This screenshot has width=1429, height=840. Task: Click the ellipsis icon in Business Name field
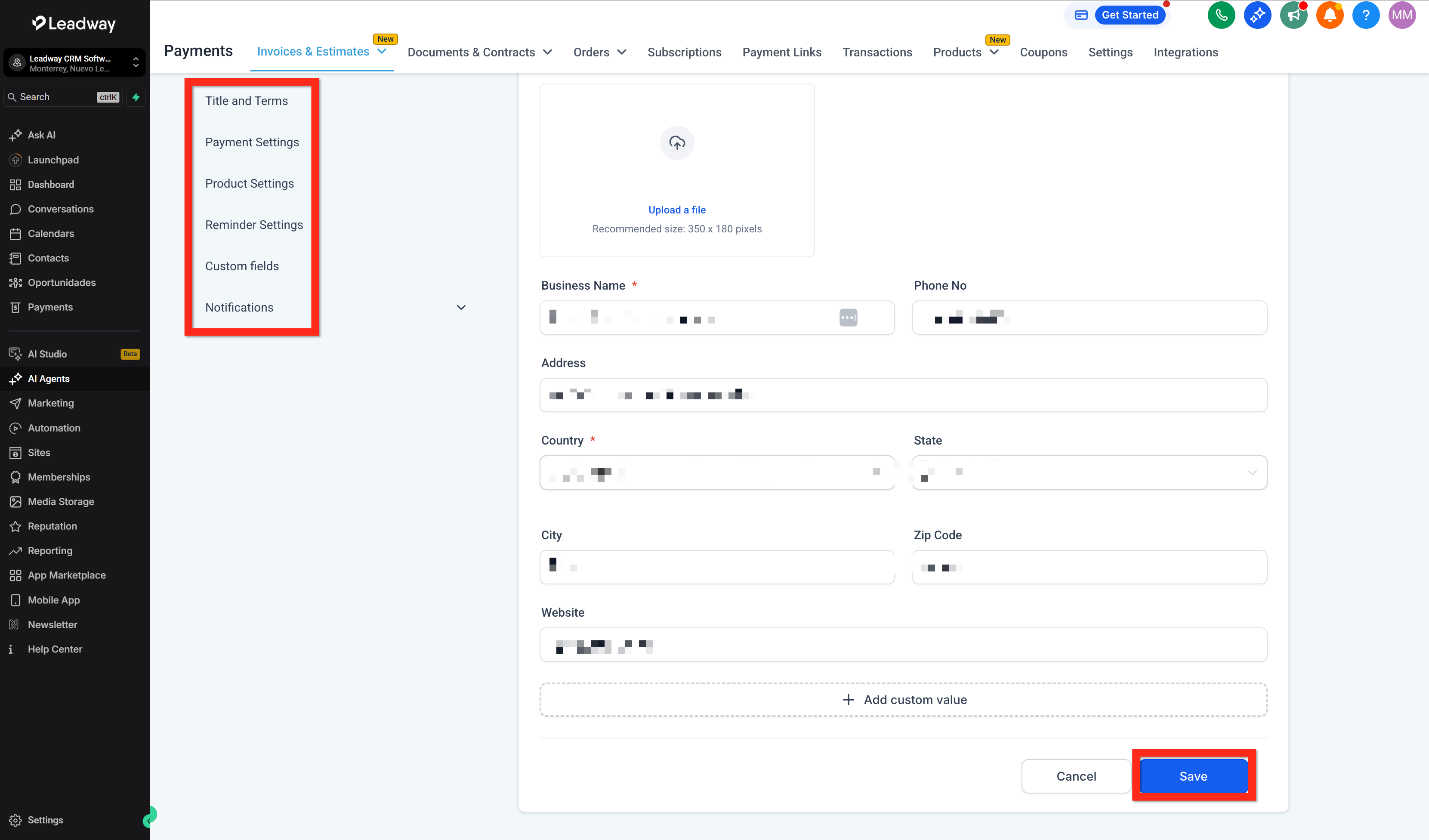(x=849, y=318)
